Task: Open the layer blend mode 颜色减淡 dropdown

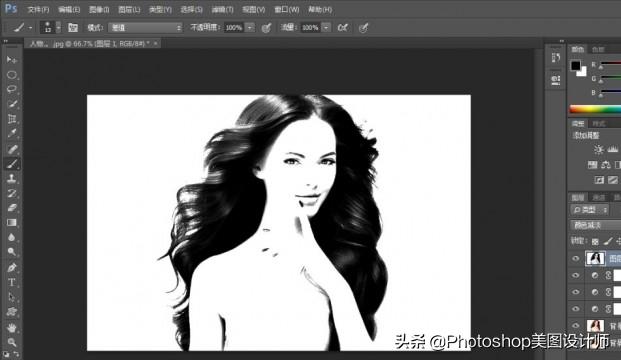Action: click(x=596, y=225)
